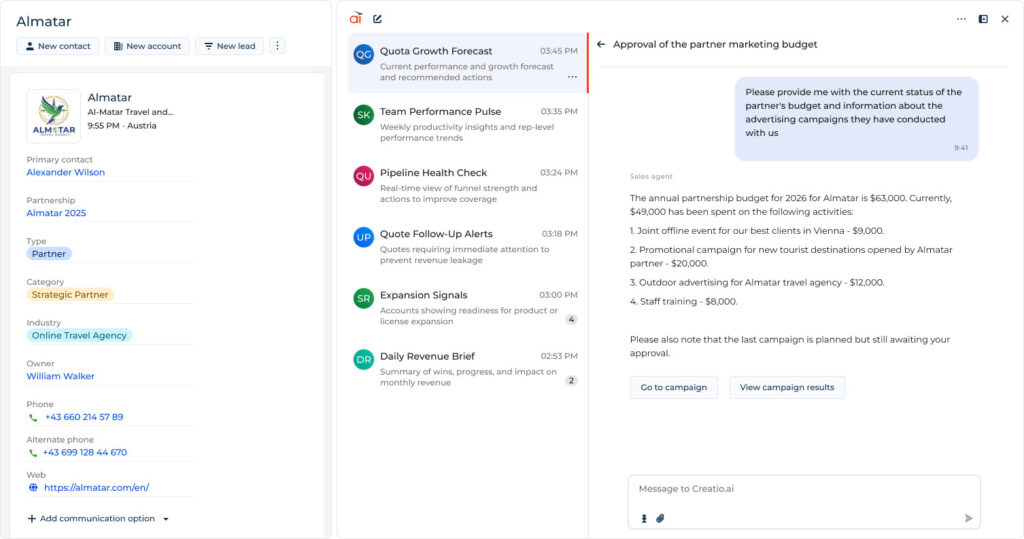Click the Almatar company logo thumbnail
This screenshot has height=539, width=1024.
54,116
